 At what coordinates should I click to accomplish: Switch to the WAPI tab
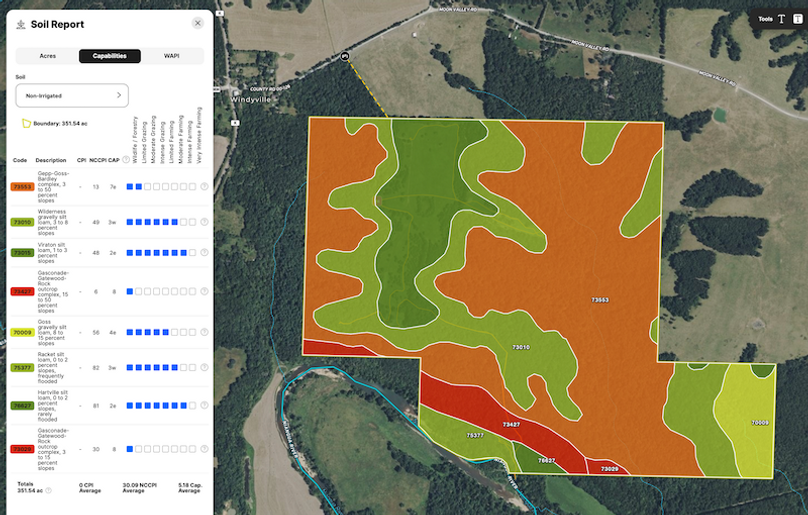point(172,56)
